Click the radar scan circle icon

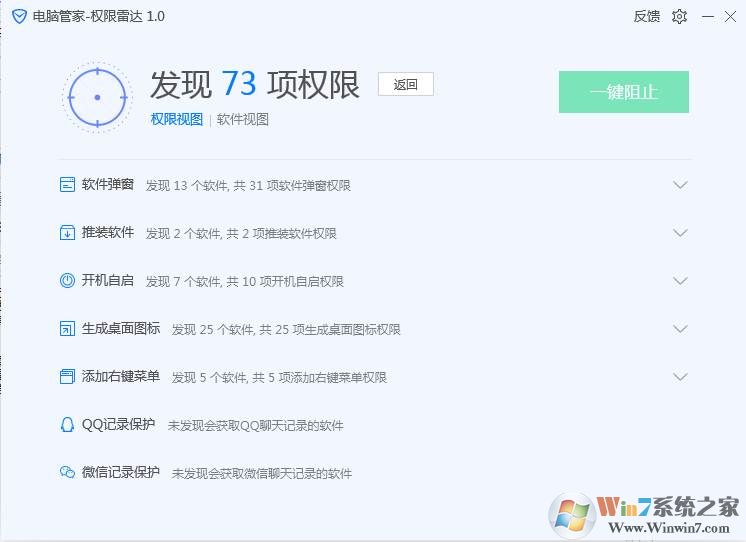(98, 98)
